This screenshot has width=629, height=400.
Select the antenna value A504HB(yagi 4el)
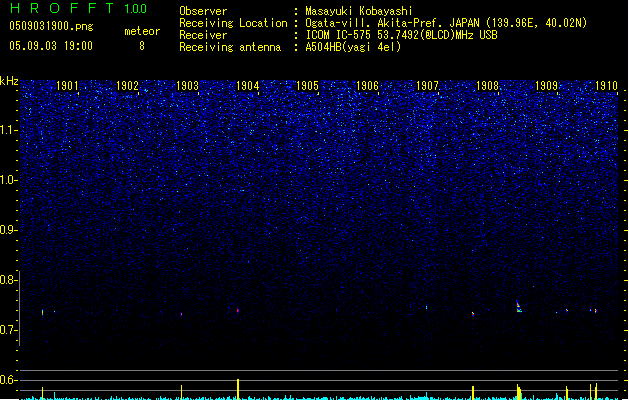tap(353, 47)
